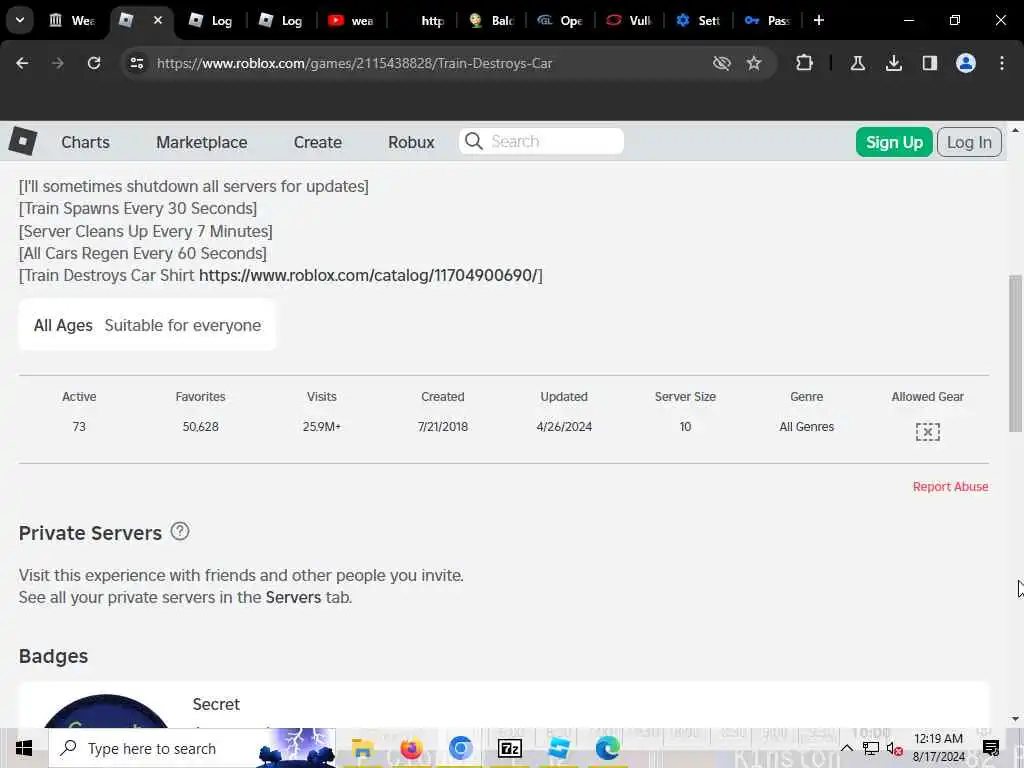Open a new tab with plus button
Viewport: 1024px width, 768px height.
[818, 20]
